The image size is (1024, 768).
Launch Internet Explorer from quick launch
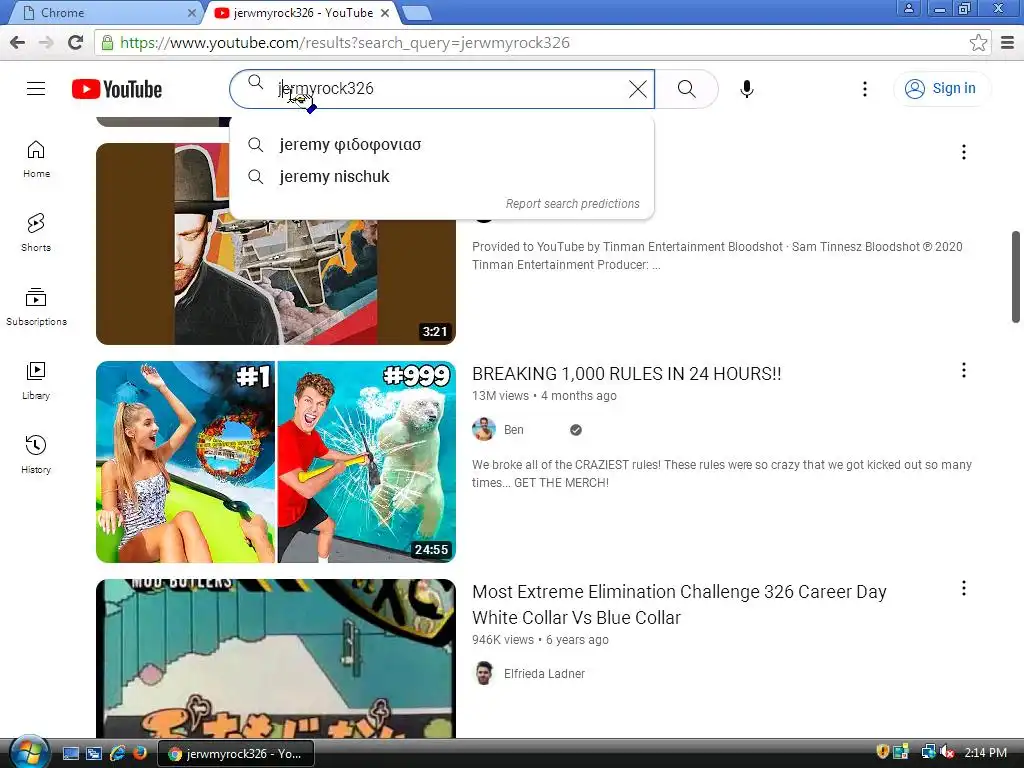(x=117, y=753)
